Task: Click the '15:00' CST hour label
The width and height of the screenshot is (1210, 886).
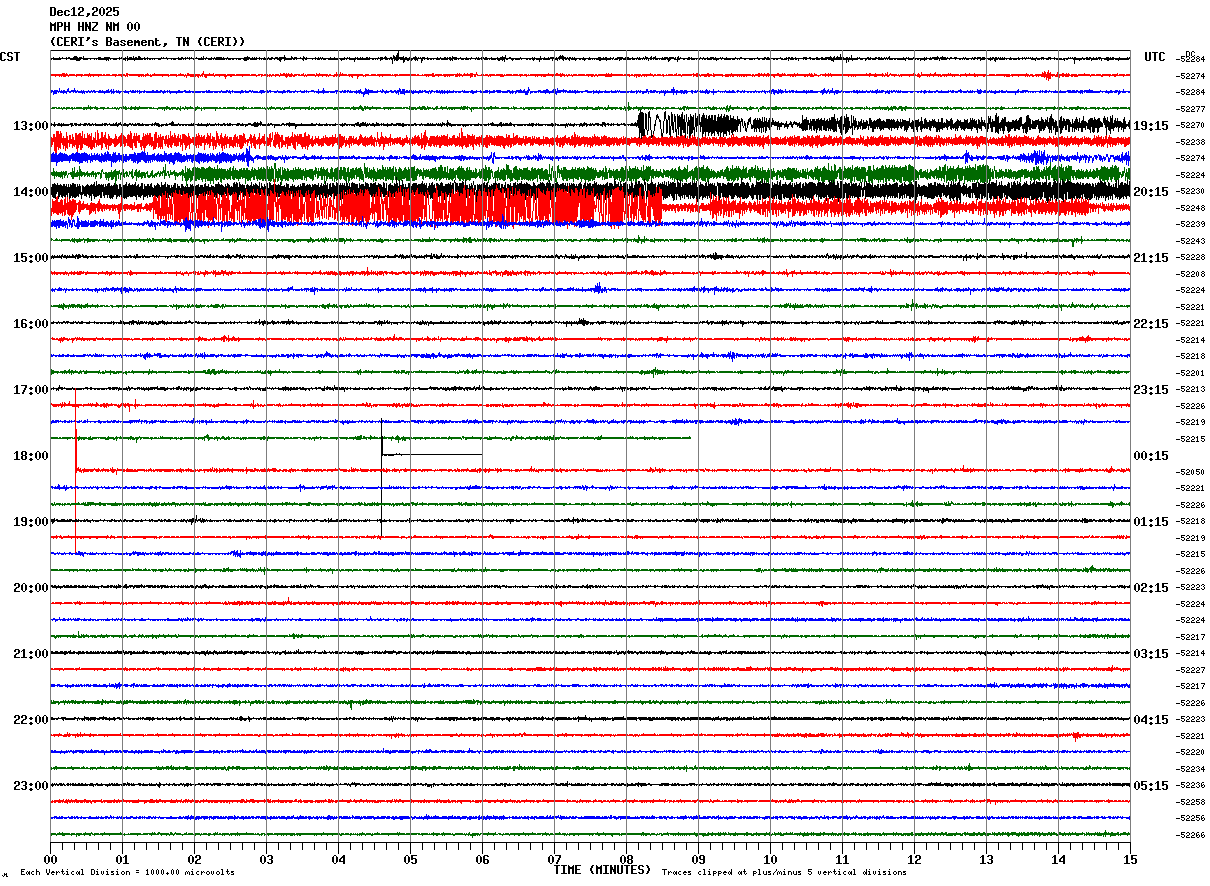Action: coord(31,258)
